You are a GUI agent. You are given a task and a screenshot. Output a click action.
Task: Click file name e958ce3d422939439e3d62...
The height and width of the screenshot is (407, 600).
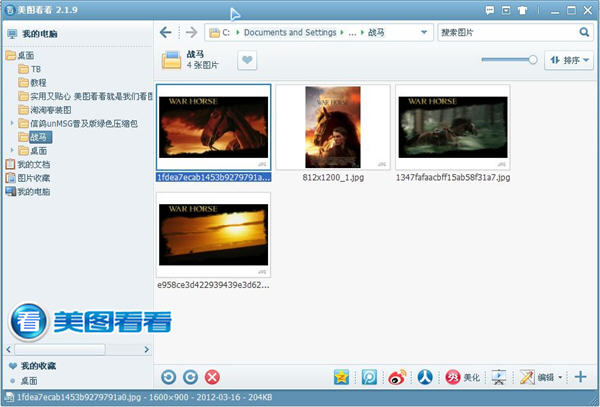213,285
